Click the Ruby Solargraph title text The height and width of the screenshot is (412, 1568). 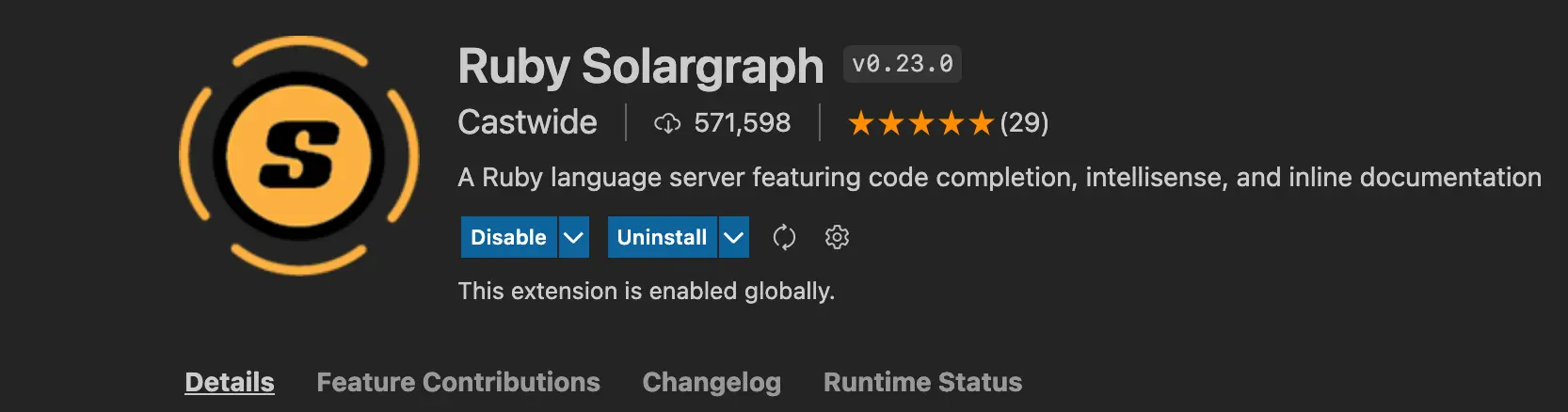(x=640, y=67)
